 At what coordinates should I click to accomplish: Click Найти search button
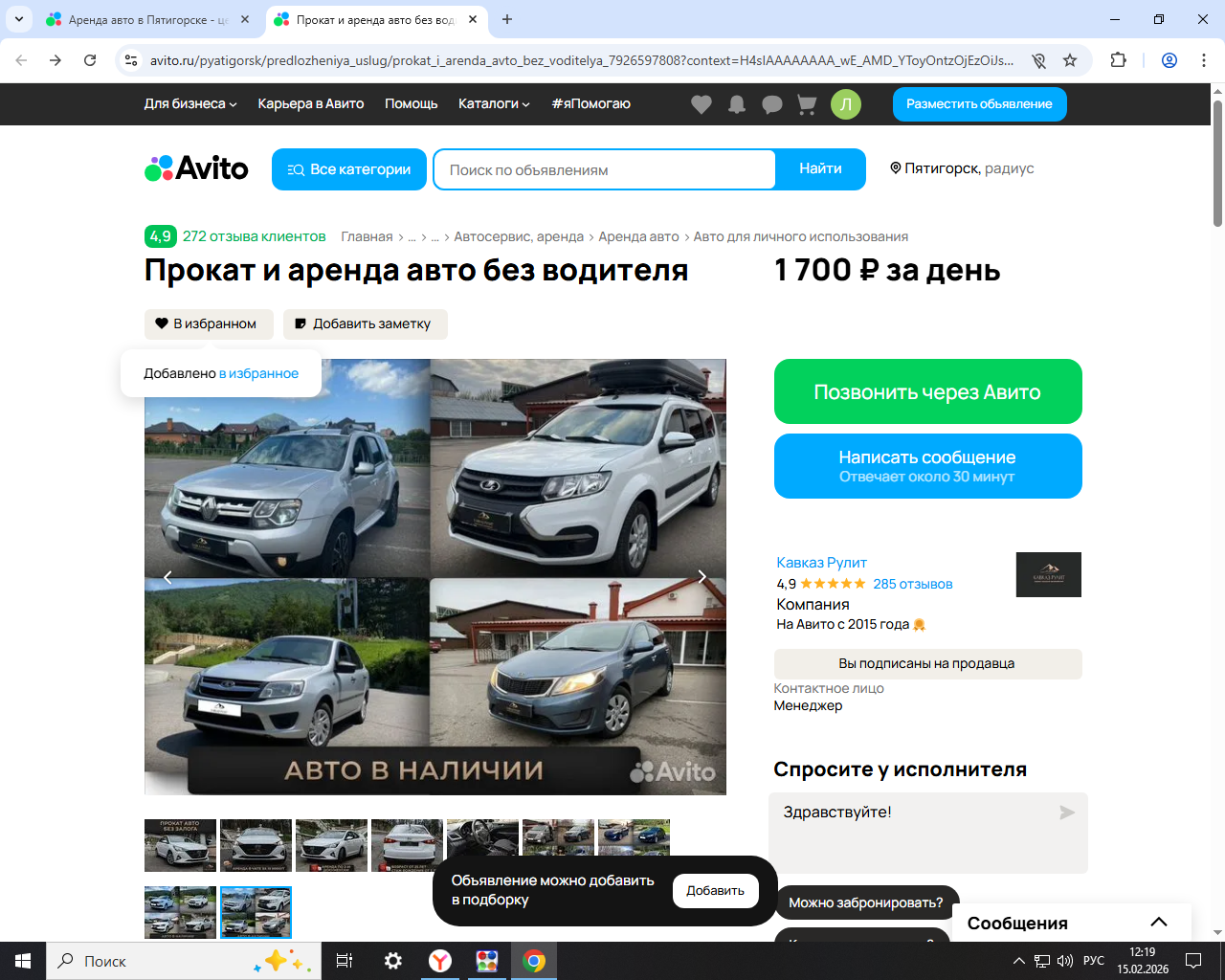coord(821,169)
